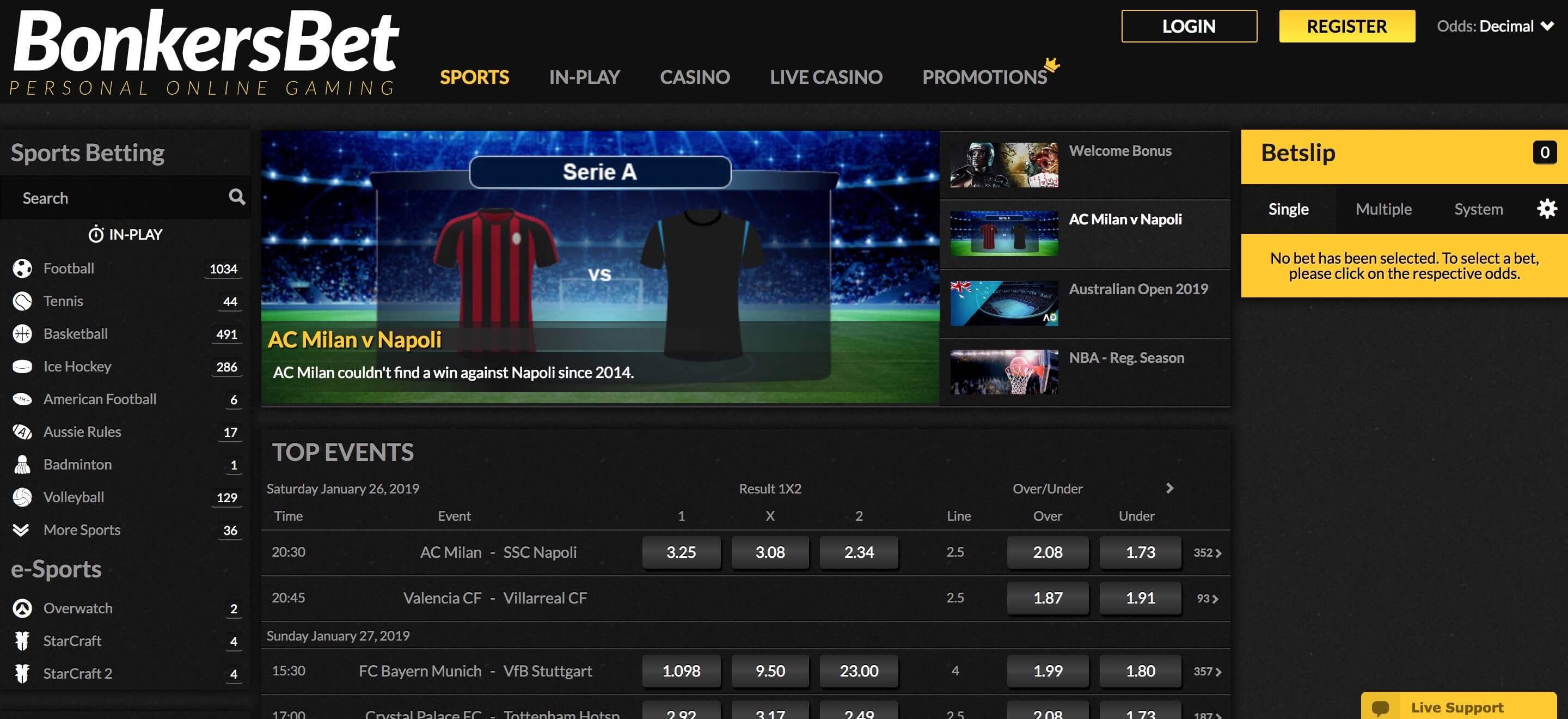
Task: Open PROMOTIONS page
Action: [x=984, y=77]
